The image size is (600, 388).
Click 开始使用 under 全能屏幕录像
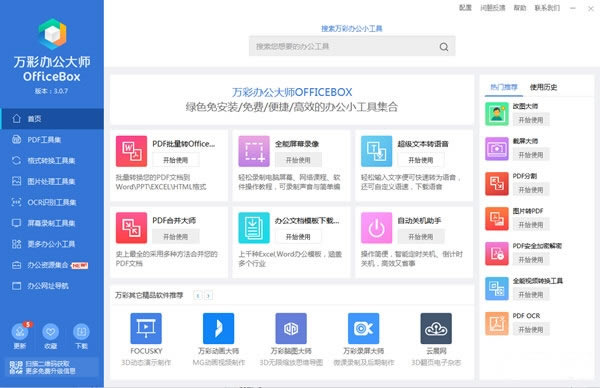298,160
